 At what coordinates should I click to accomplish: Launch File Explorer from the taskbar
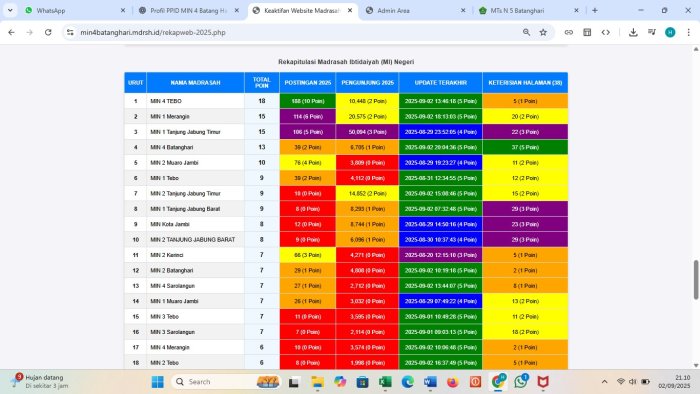[317, 382]
